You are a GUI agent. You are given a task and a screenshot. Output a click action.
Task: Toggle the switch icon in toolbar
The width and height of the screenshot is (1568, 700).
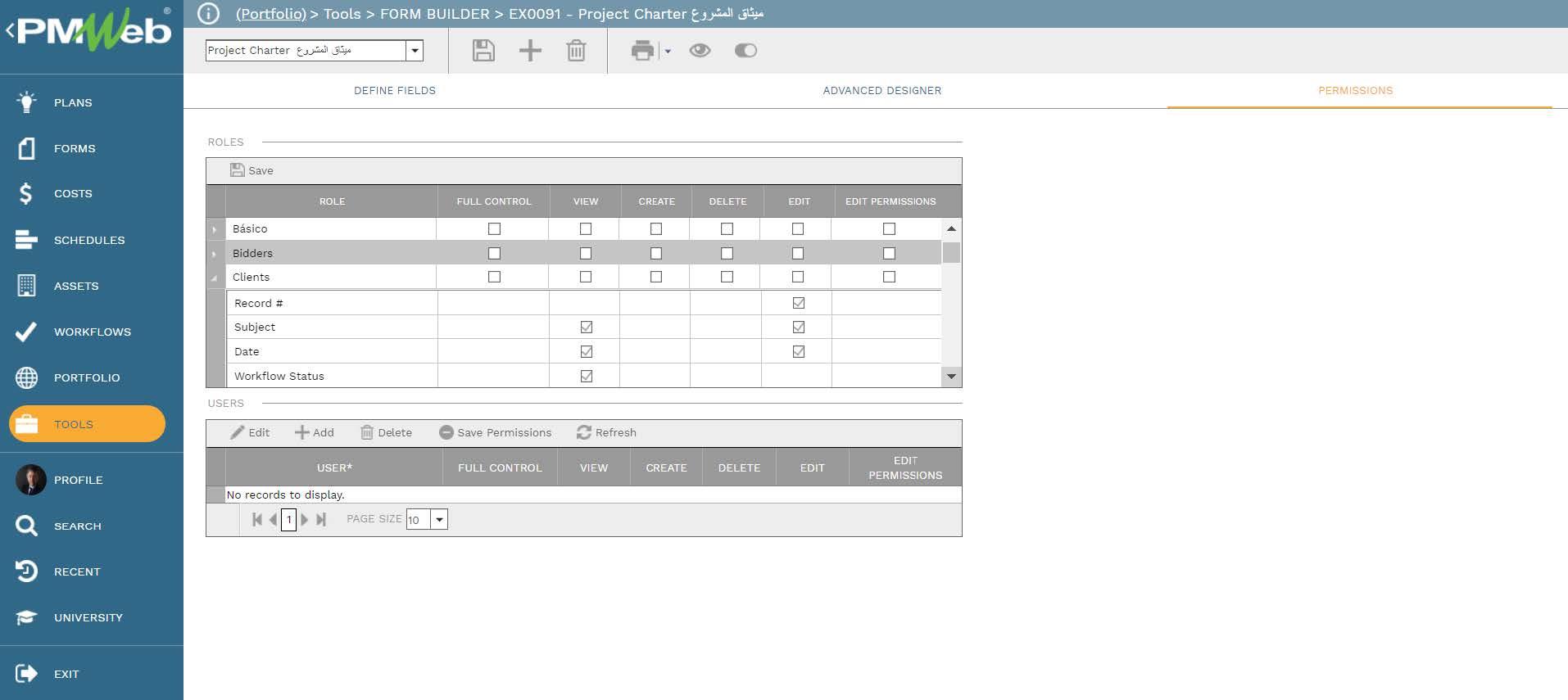[x=745, y=51]
